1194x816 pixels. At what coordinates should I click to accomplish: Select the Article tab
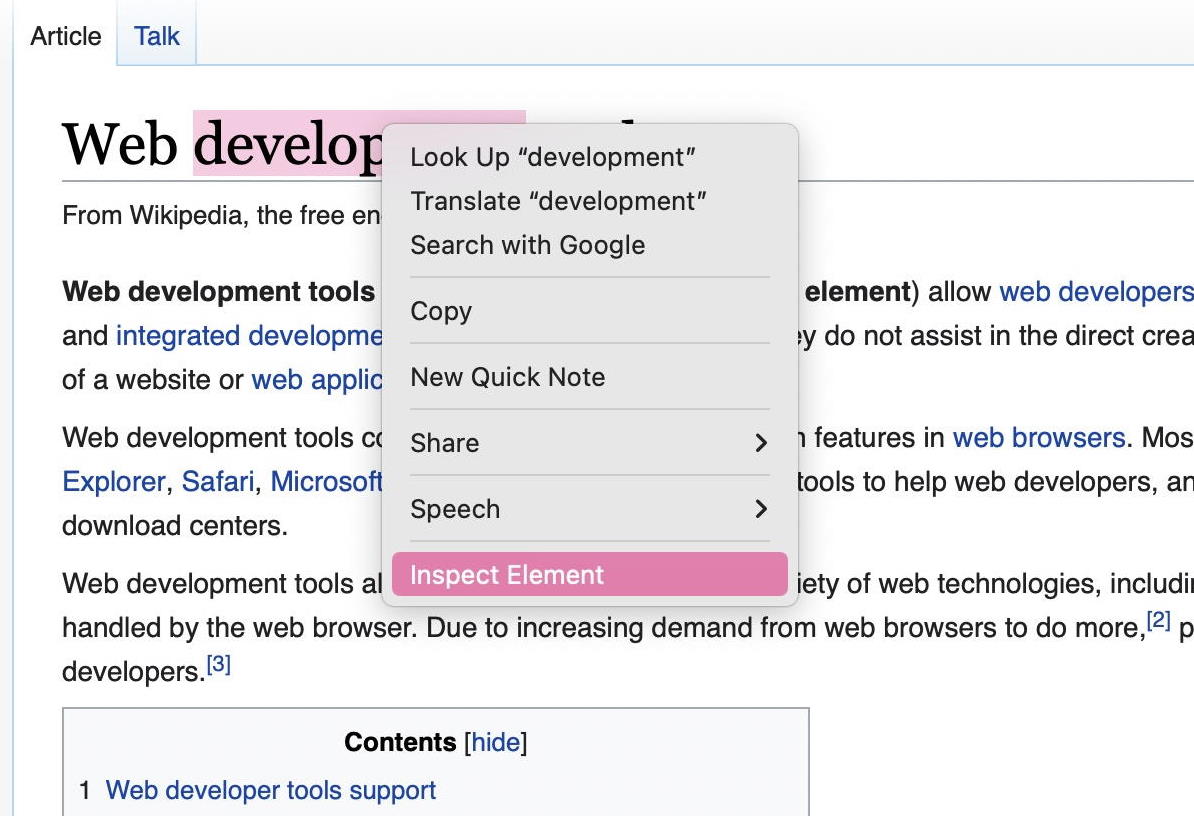(65, 36)
